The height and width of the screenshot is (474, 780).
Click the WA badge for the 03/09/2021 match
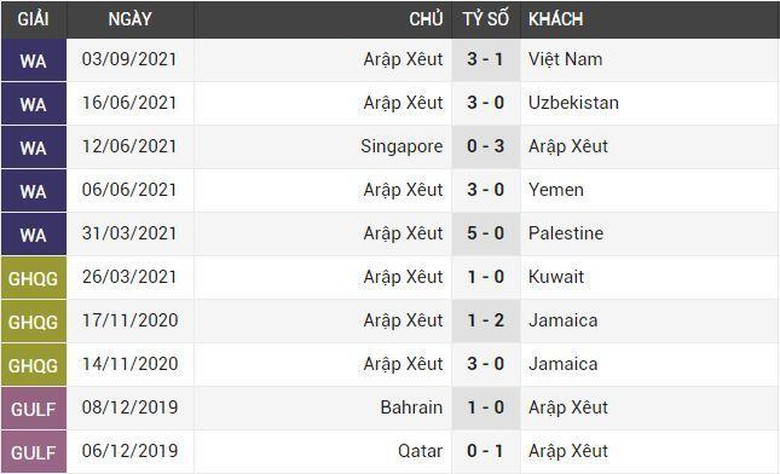point(33,60)
